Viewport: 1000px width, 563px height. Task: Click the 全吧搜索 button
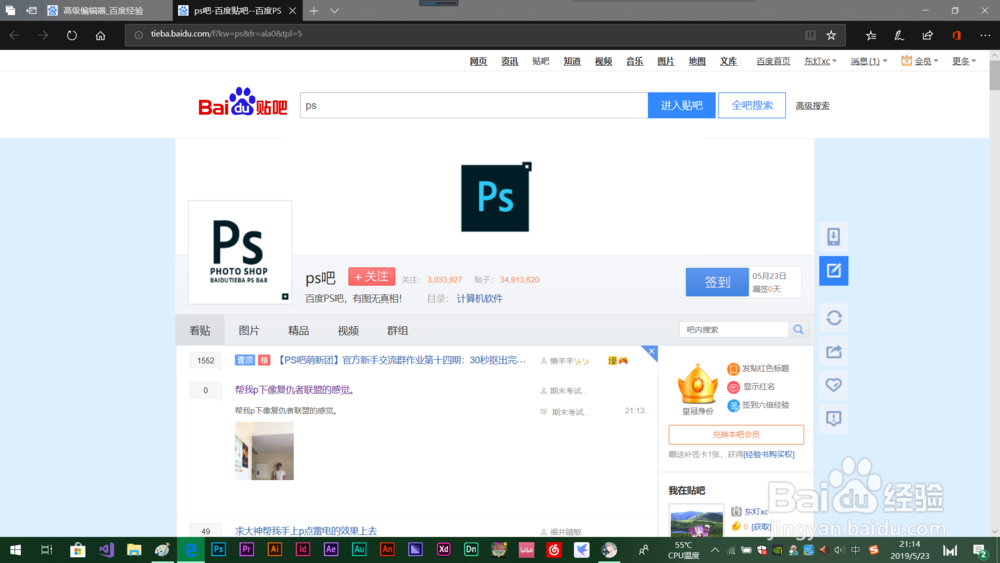pos(752,105)
